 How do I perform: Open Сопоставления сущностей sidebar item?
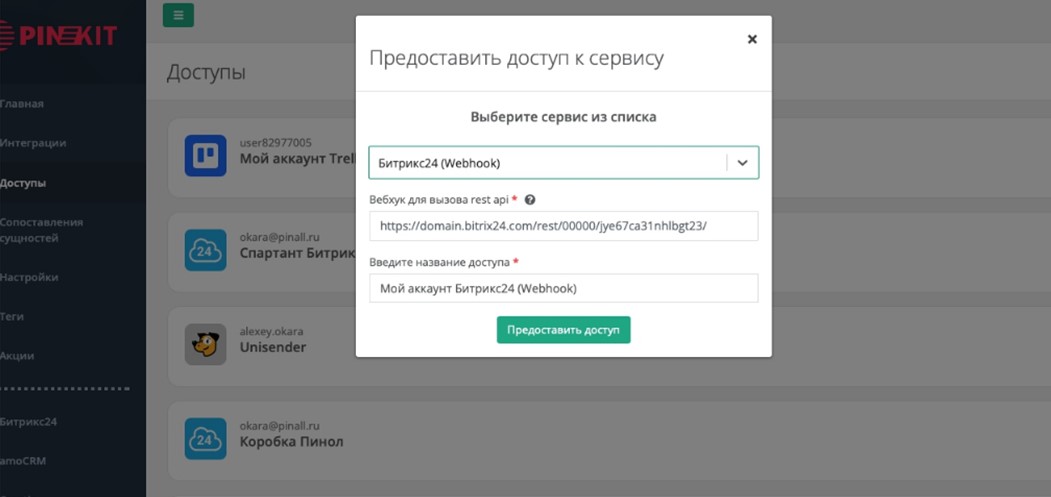[x=41, y=230]
